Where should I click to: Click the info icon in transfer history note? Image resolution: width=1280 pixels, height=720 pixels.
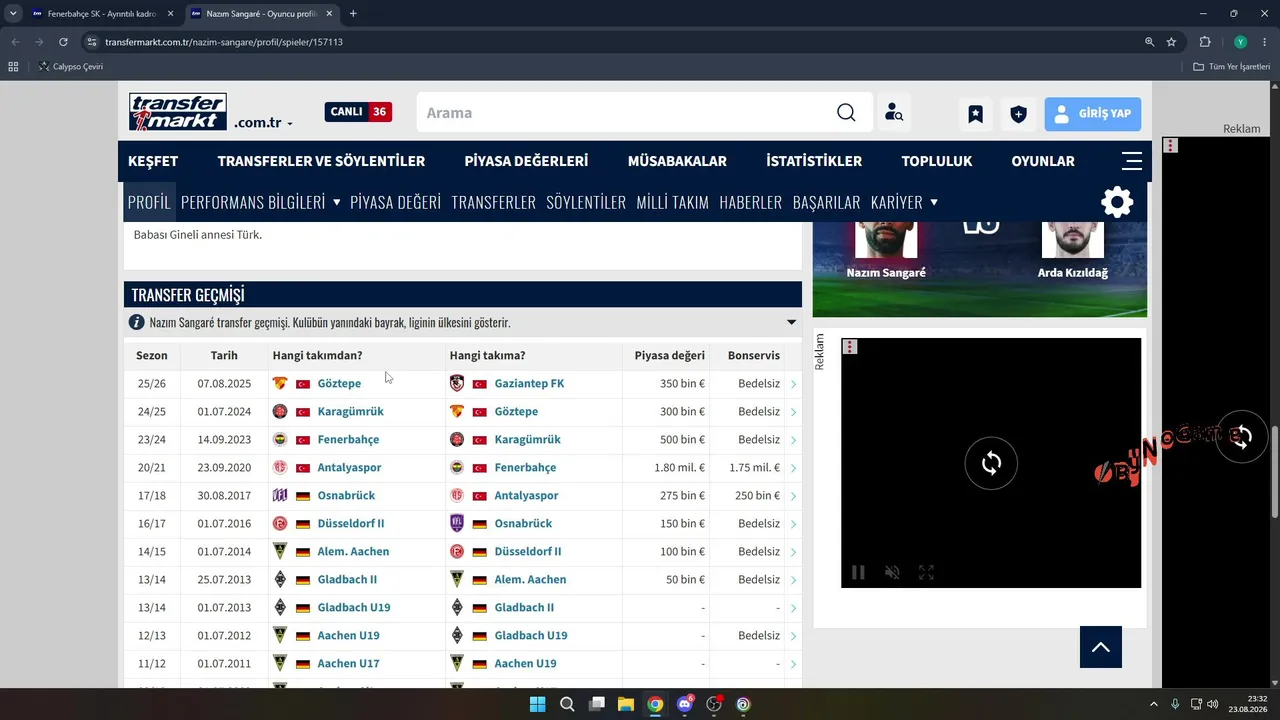tap(137, 322)
